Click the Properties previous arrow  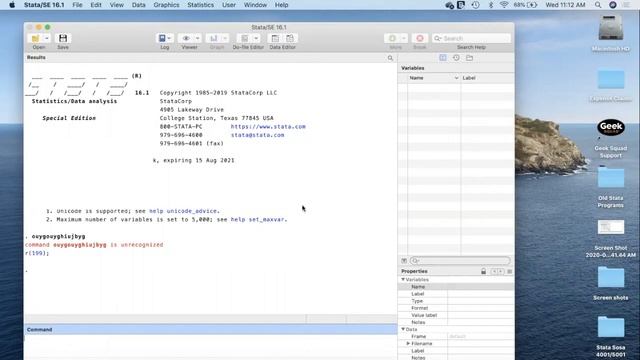point(493,271)
